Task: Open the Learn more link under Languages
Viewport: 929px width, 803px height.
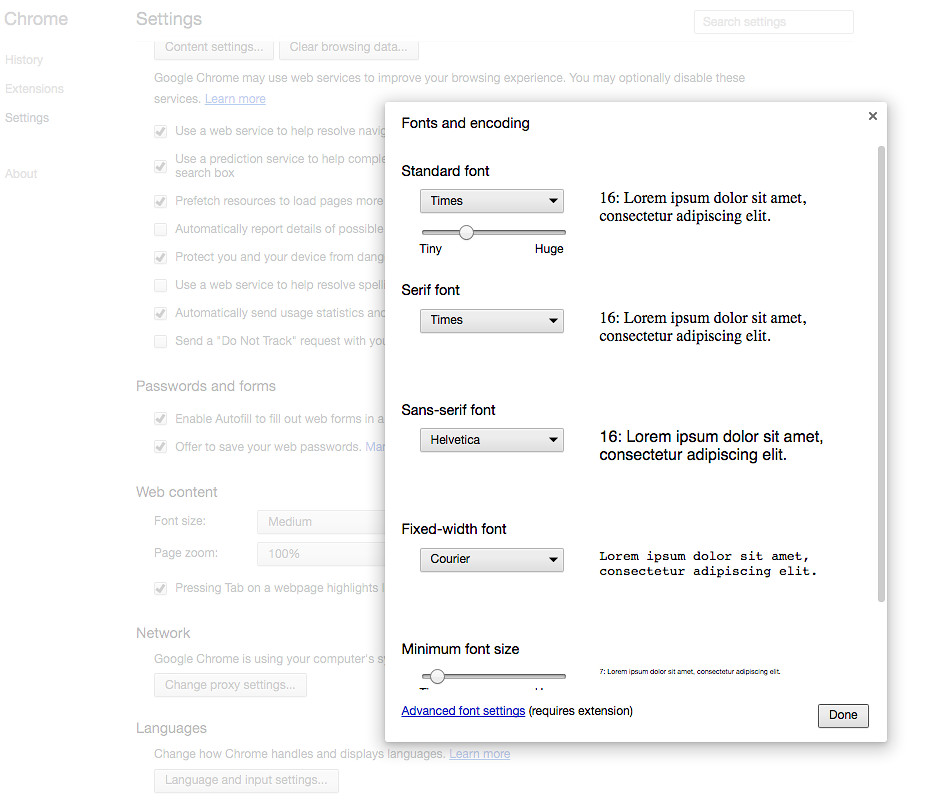Action: (x=479, y=754)
